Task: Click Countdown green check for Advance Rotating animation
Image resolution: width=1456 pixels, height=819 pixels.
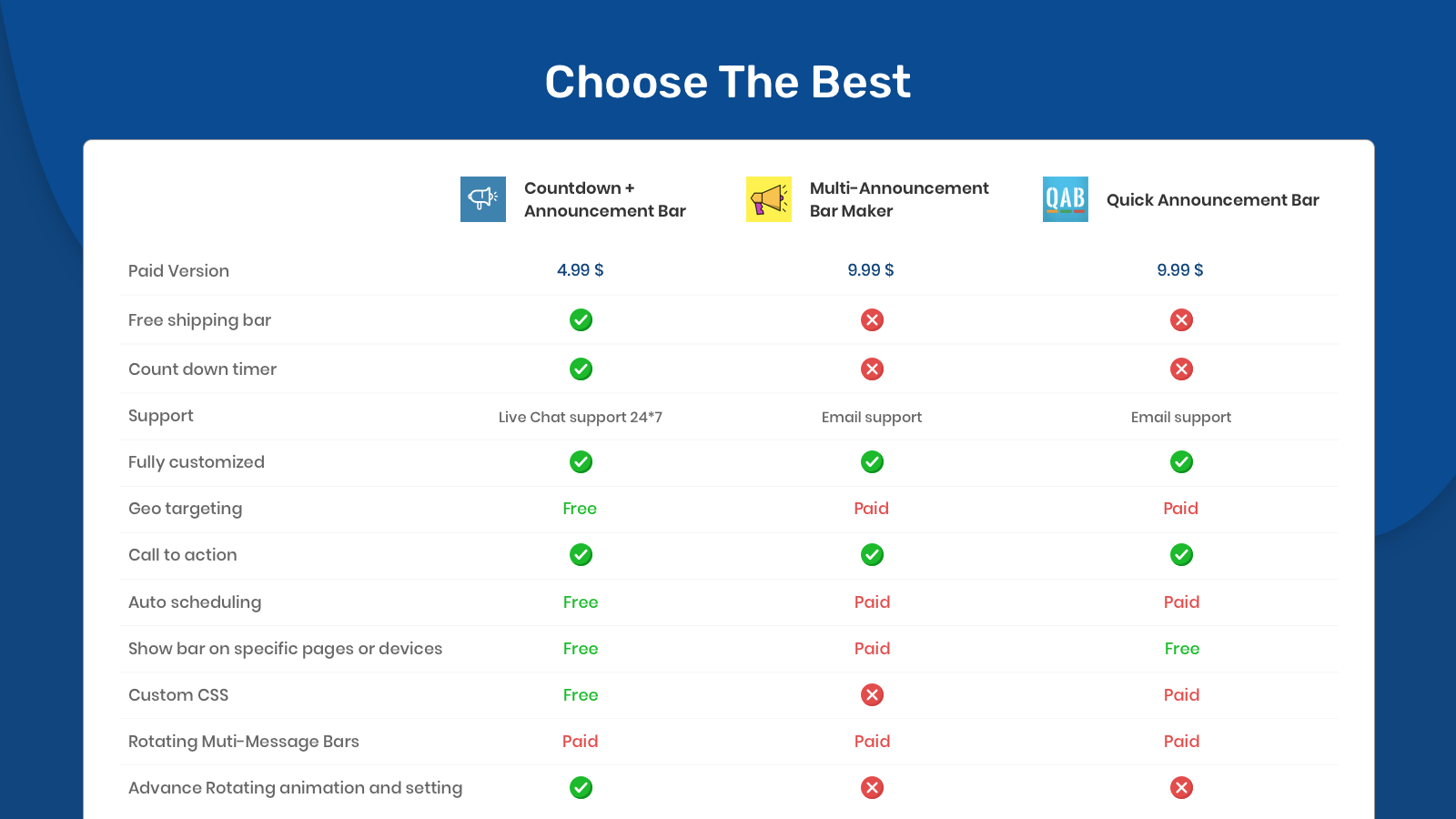Action: [581, 788]
